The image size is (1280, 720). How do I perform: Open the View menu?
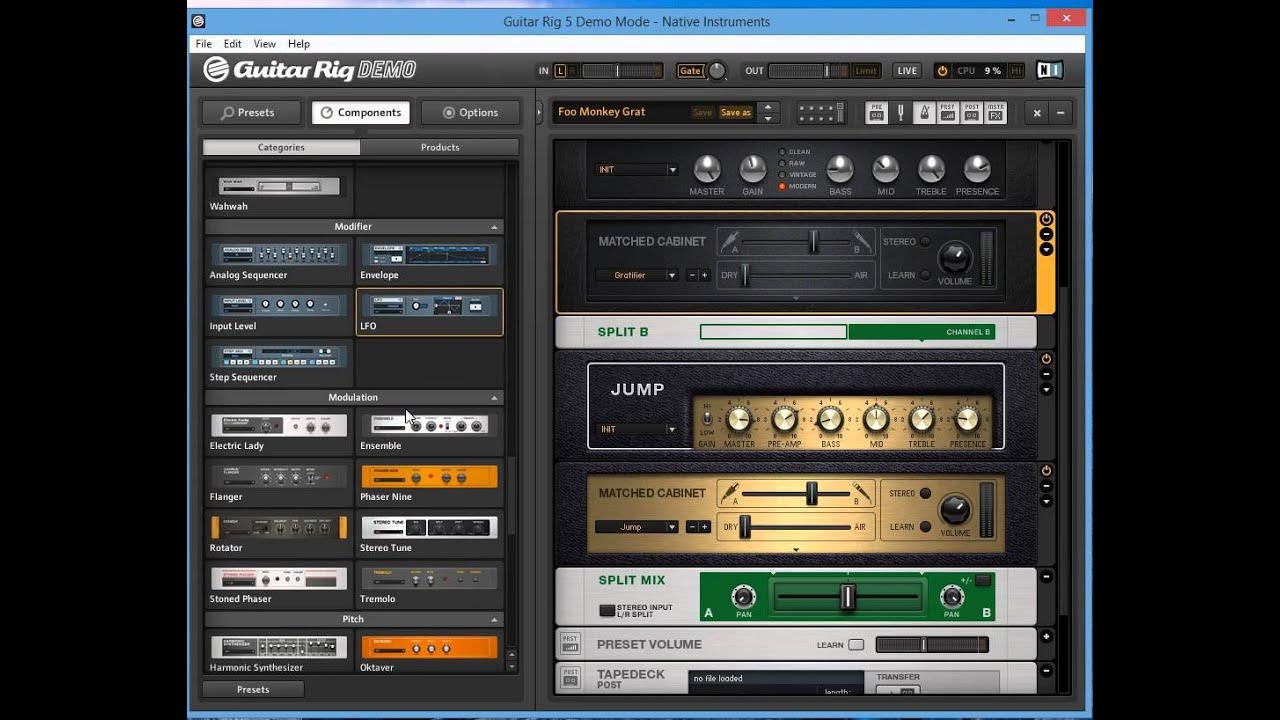tap(265, 44)
